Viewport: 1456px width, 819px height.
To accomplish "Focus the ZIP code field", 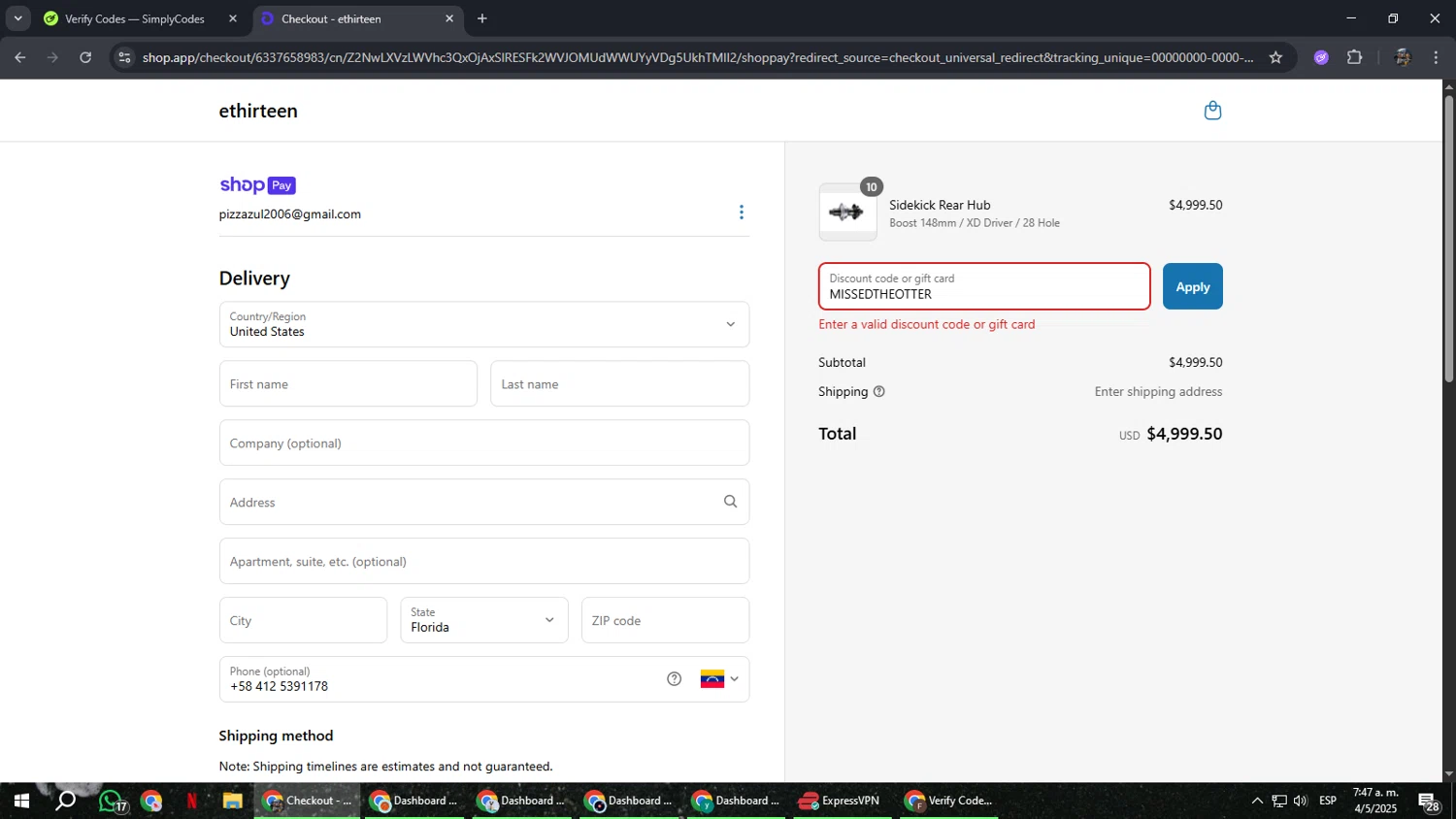I will 666,620.
